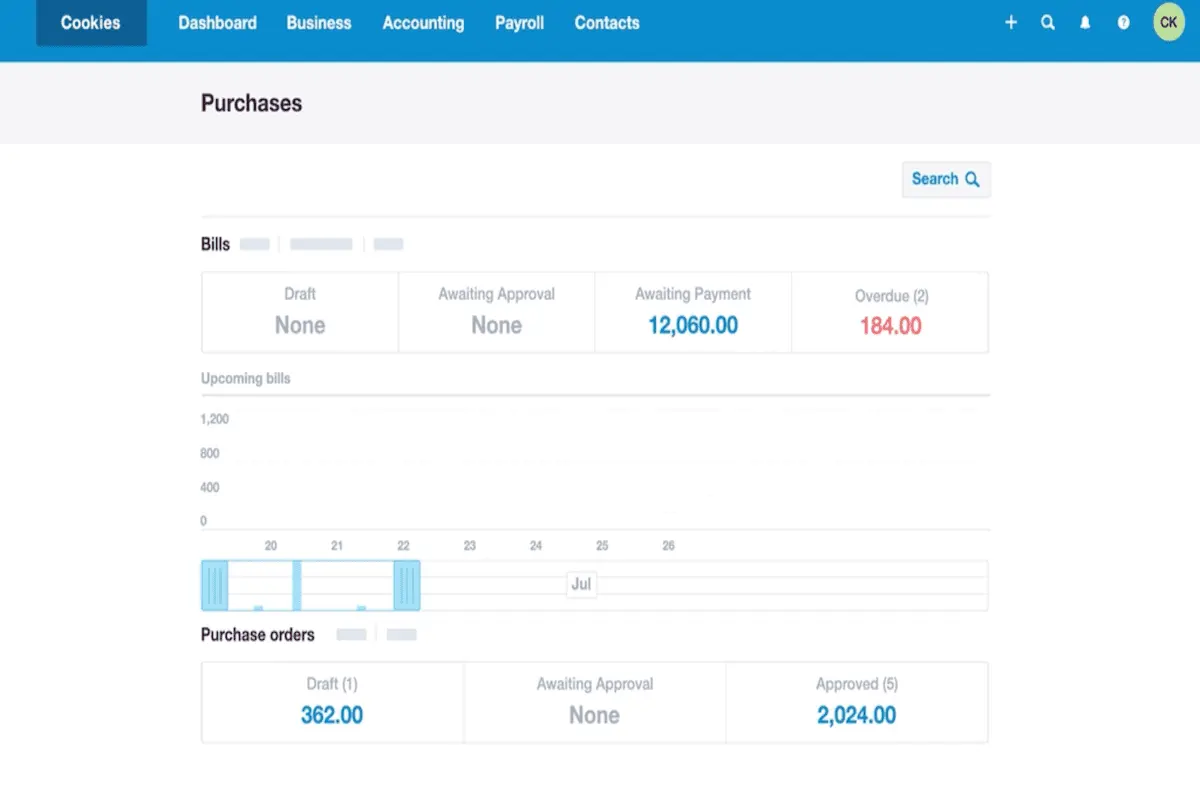Click the 22 date label on chart
The width and height of the screenshot is (1200, 800).
[x=403, y=546]
